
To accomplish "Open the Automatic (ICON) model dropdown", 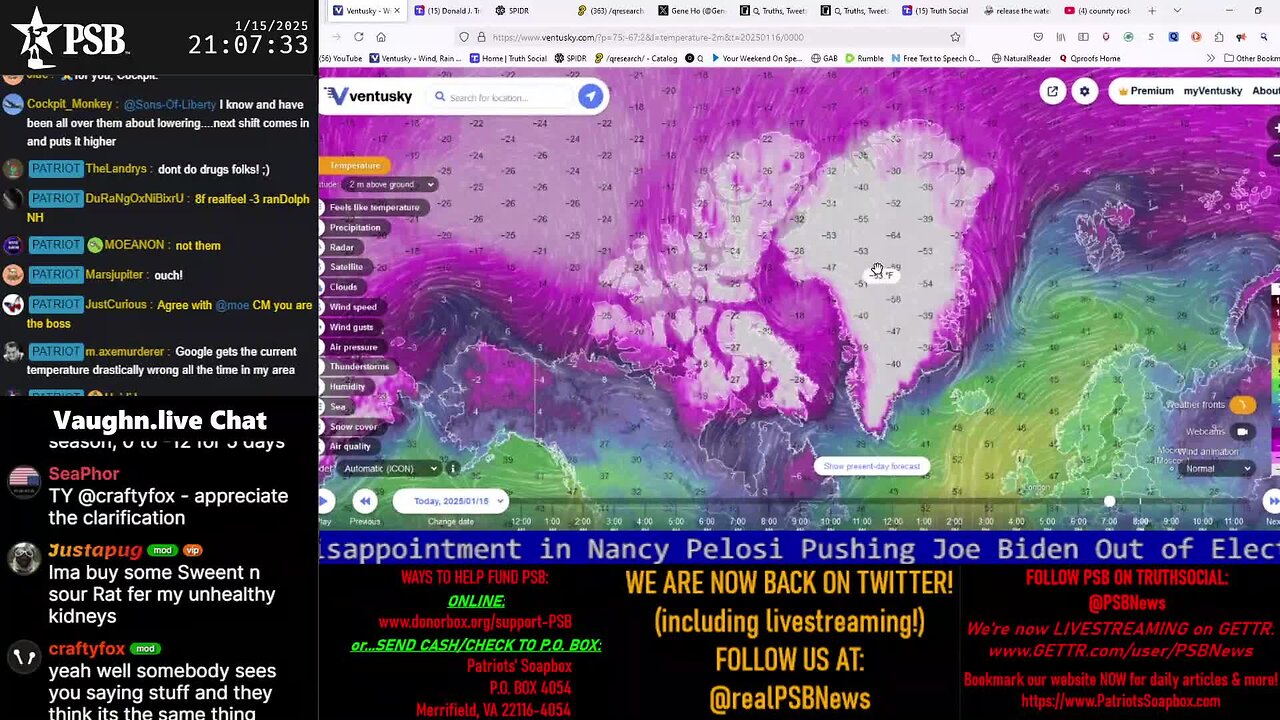I will pyautogui.click(x=389, y=468).
